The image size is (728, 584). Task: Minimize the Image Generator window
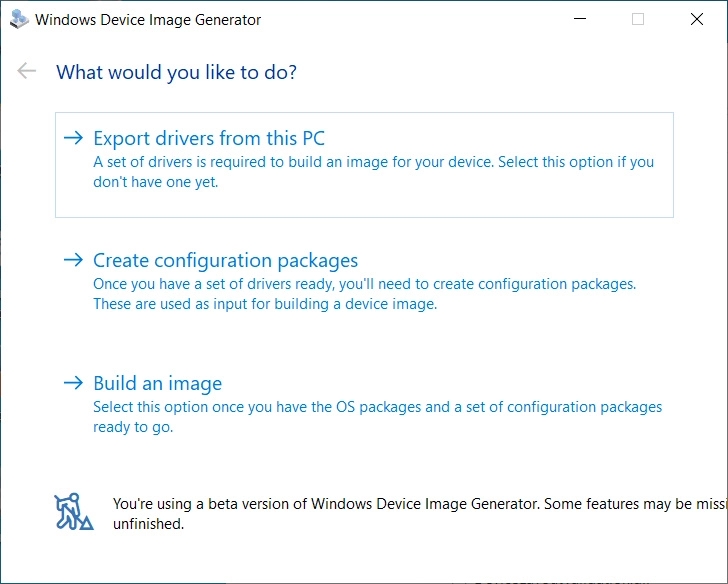pos(581,19)
